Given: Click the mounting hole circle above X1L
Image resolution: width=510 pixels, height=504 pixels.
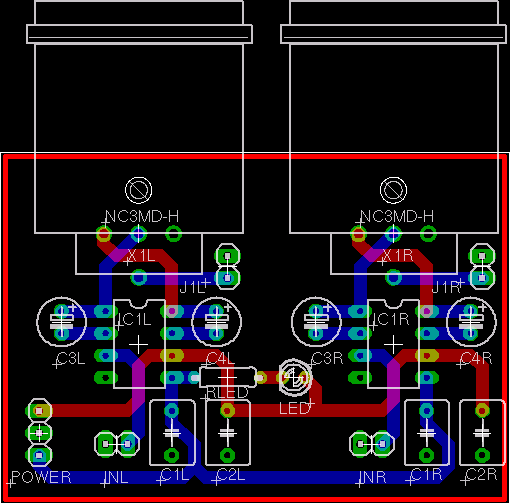Looking at the screenshot, I should (x=138, y=190).
